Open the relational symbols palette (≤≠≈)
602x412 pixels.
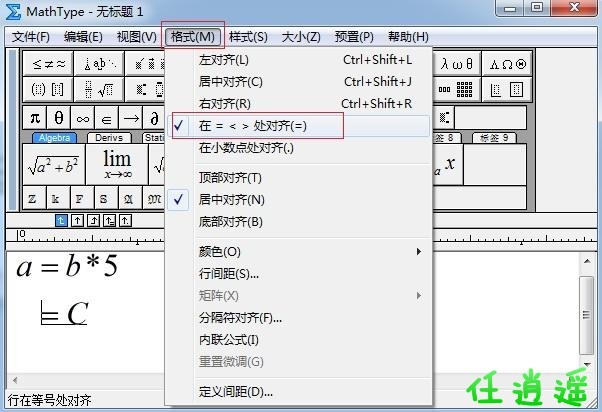(x=48, y=64)
